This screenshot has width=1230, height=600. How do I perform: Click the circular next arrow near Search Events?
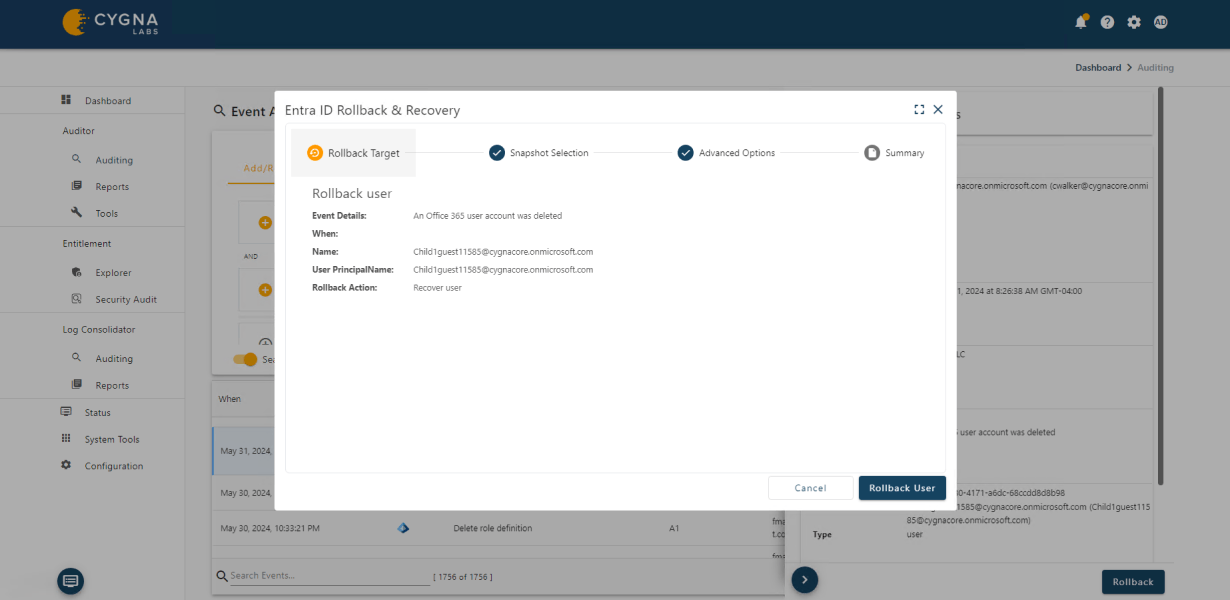tap(804, 580)
